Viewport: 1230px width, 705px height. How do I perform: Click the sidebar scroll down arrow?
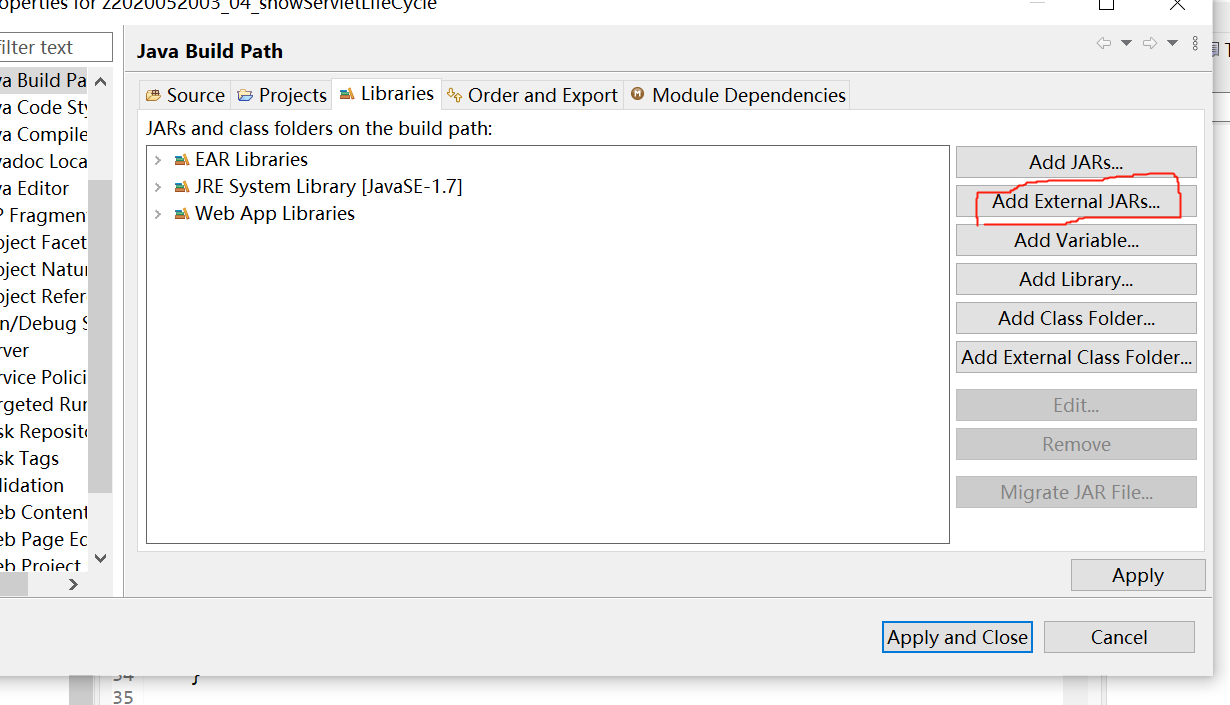(100, 558)
